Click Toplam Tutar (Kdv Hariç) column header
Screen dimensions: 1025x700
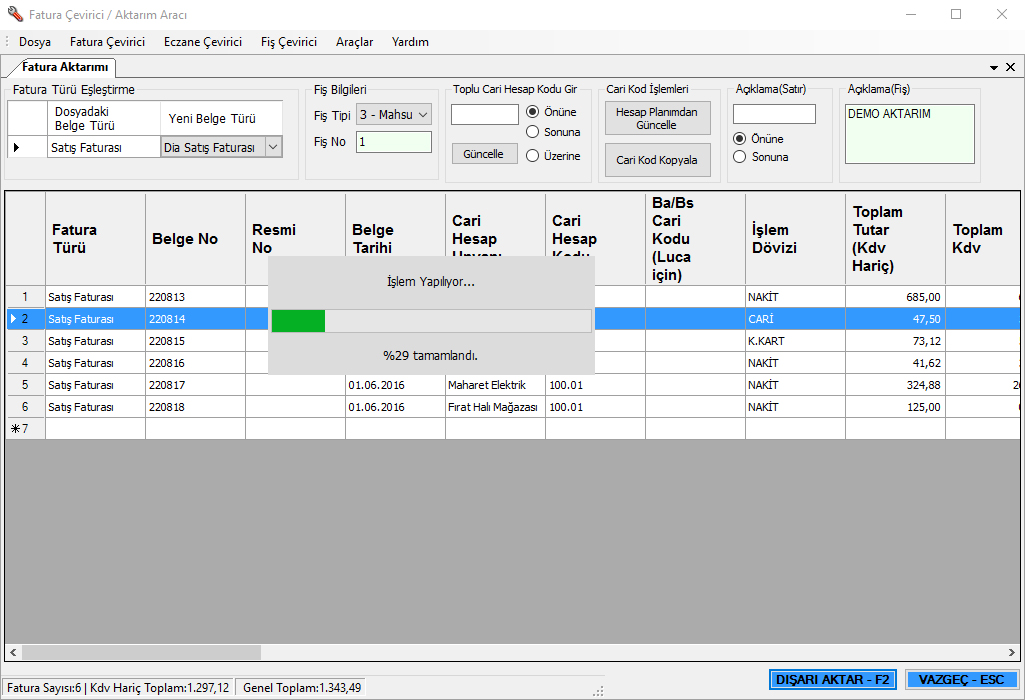[x=896, y=239]
